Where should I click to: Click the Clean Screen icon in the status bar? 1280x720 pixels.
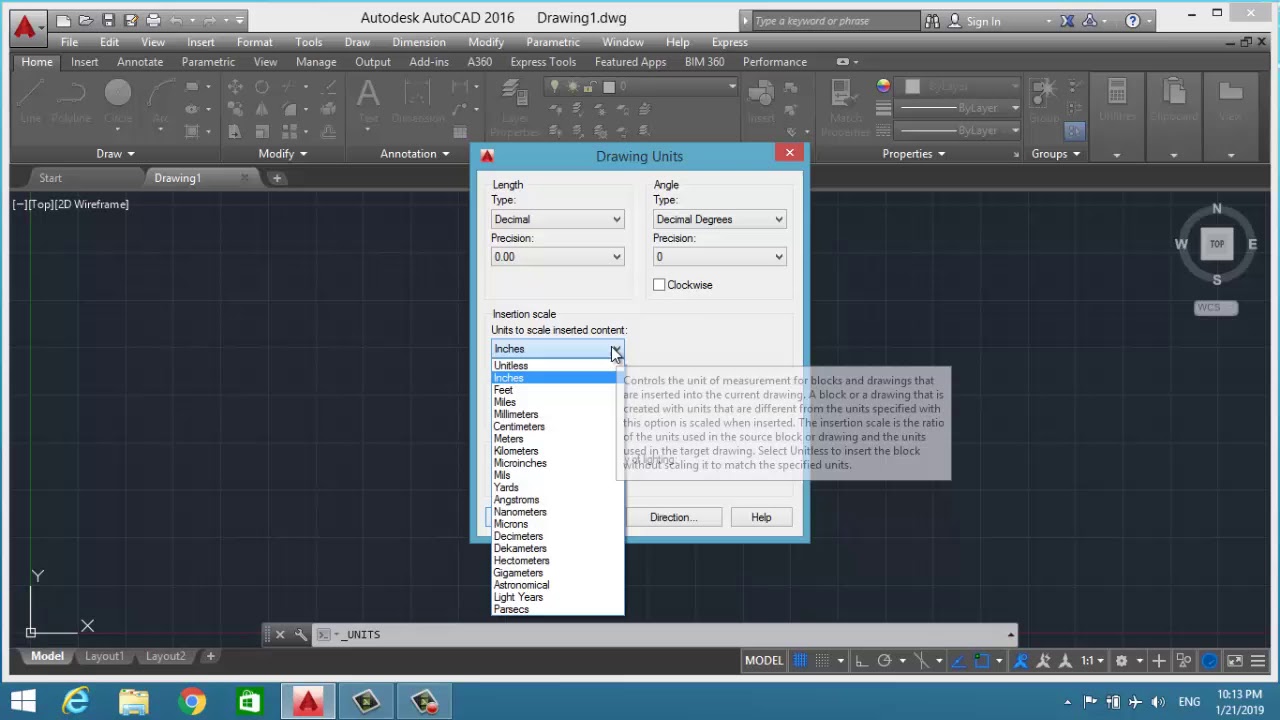(x=1235, y=660)
